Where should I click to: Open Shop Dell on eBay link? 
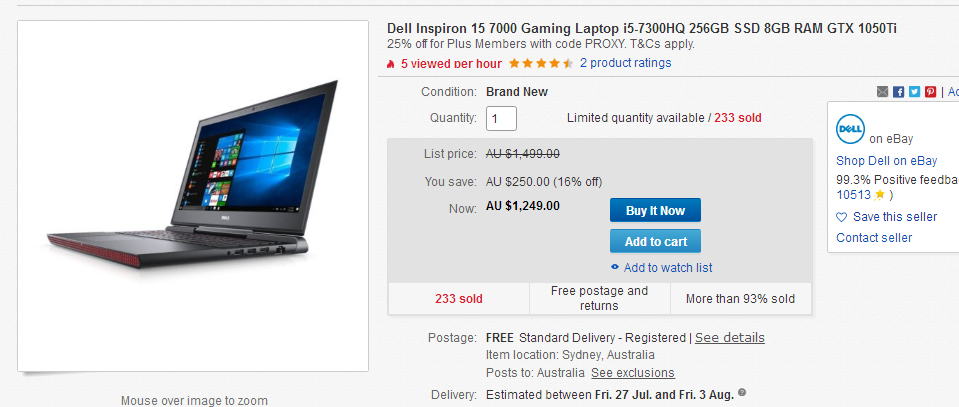pos(886,161)
